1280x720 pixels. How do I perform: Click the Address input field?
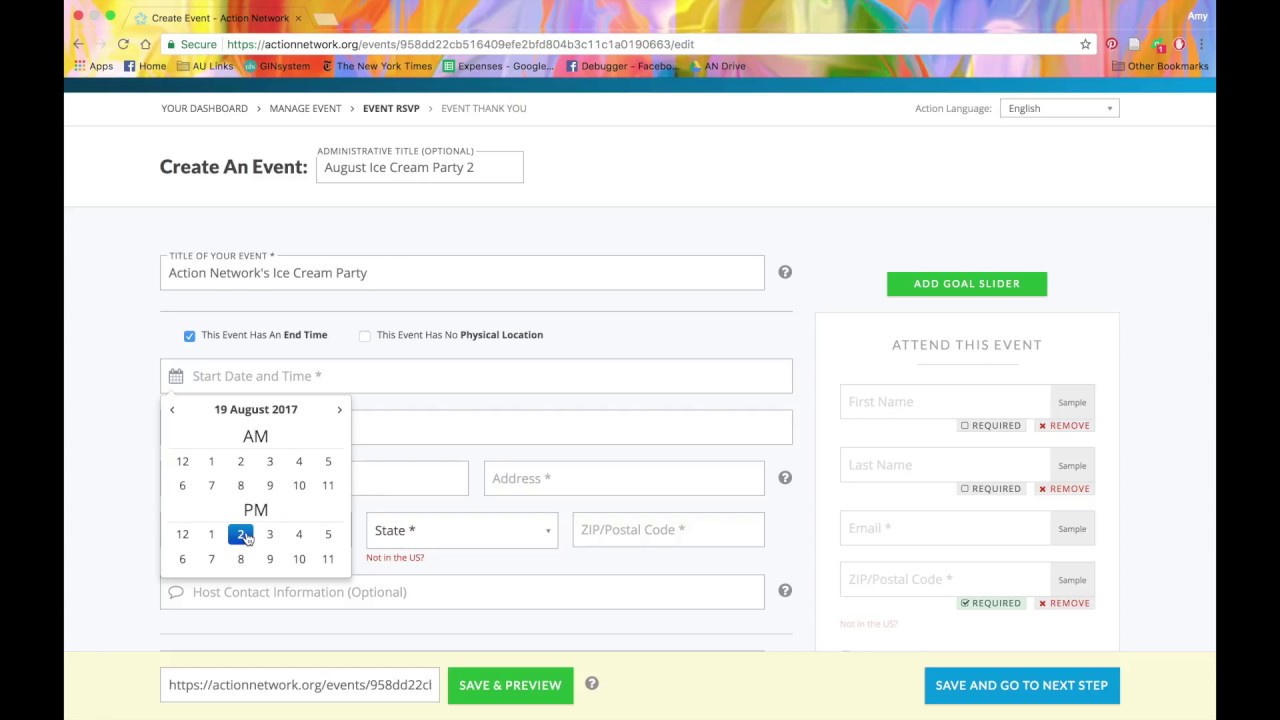pos(624,478)
